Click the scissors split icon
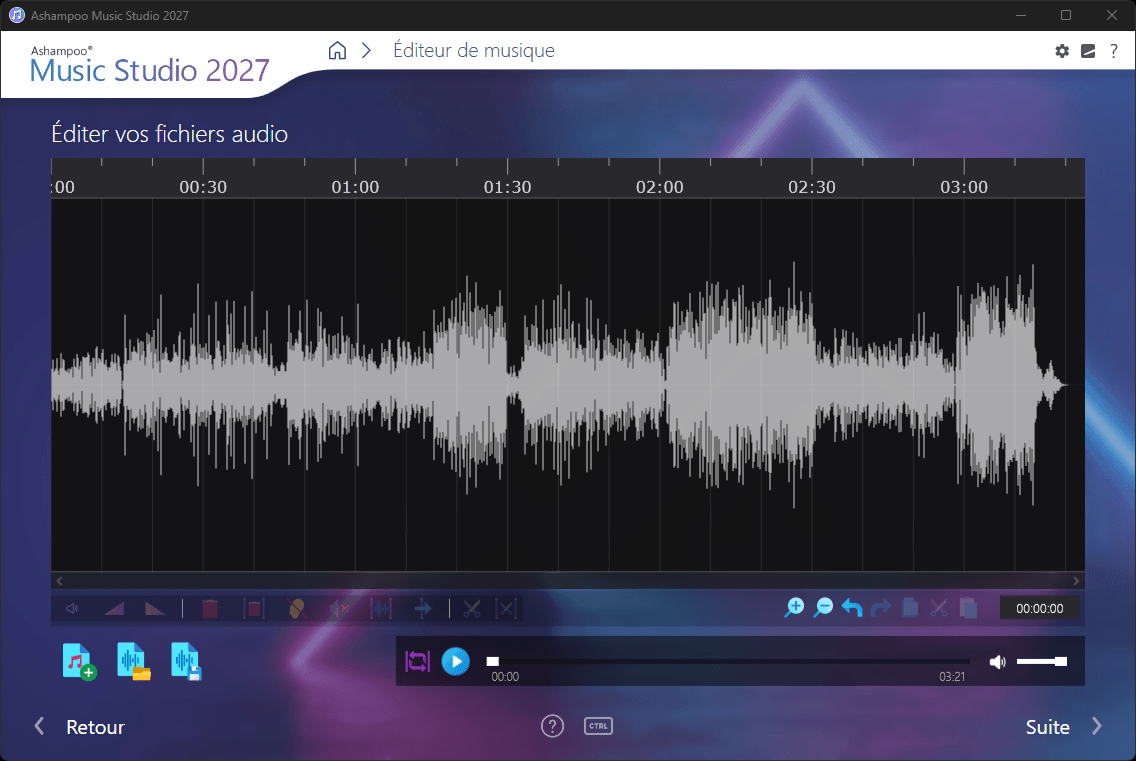This screenshot has height=761, width=1136. click(472, 609)
